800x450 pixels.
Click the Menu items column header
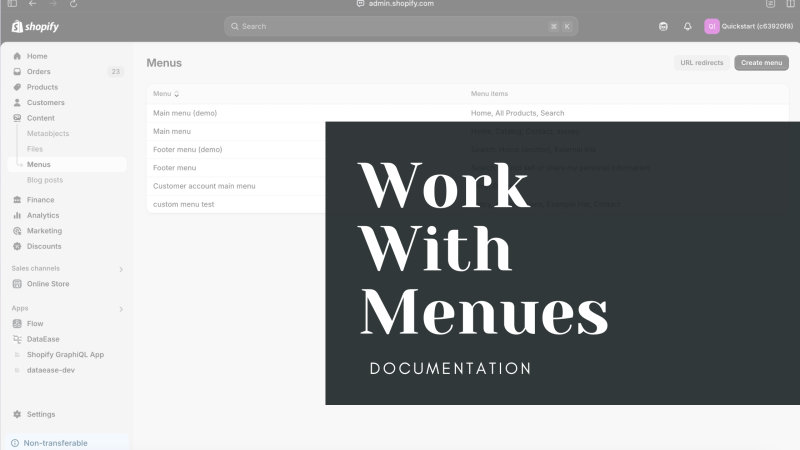pyautogui.click(x=489, y=94)
